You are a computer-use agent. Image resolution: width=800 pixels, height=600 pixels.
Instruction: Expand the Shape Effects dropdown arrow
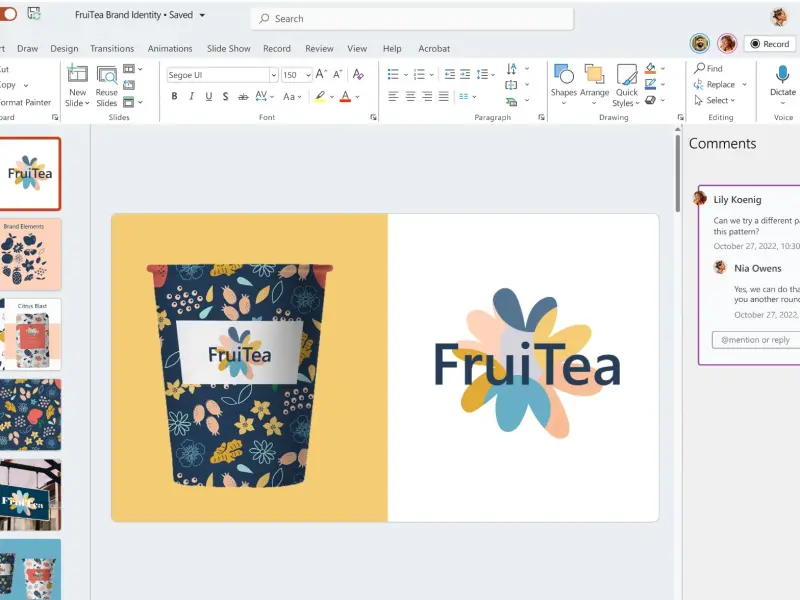click(x=663, y=100)
